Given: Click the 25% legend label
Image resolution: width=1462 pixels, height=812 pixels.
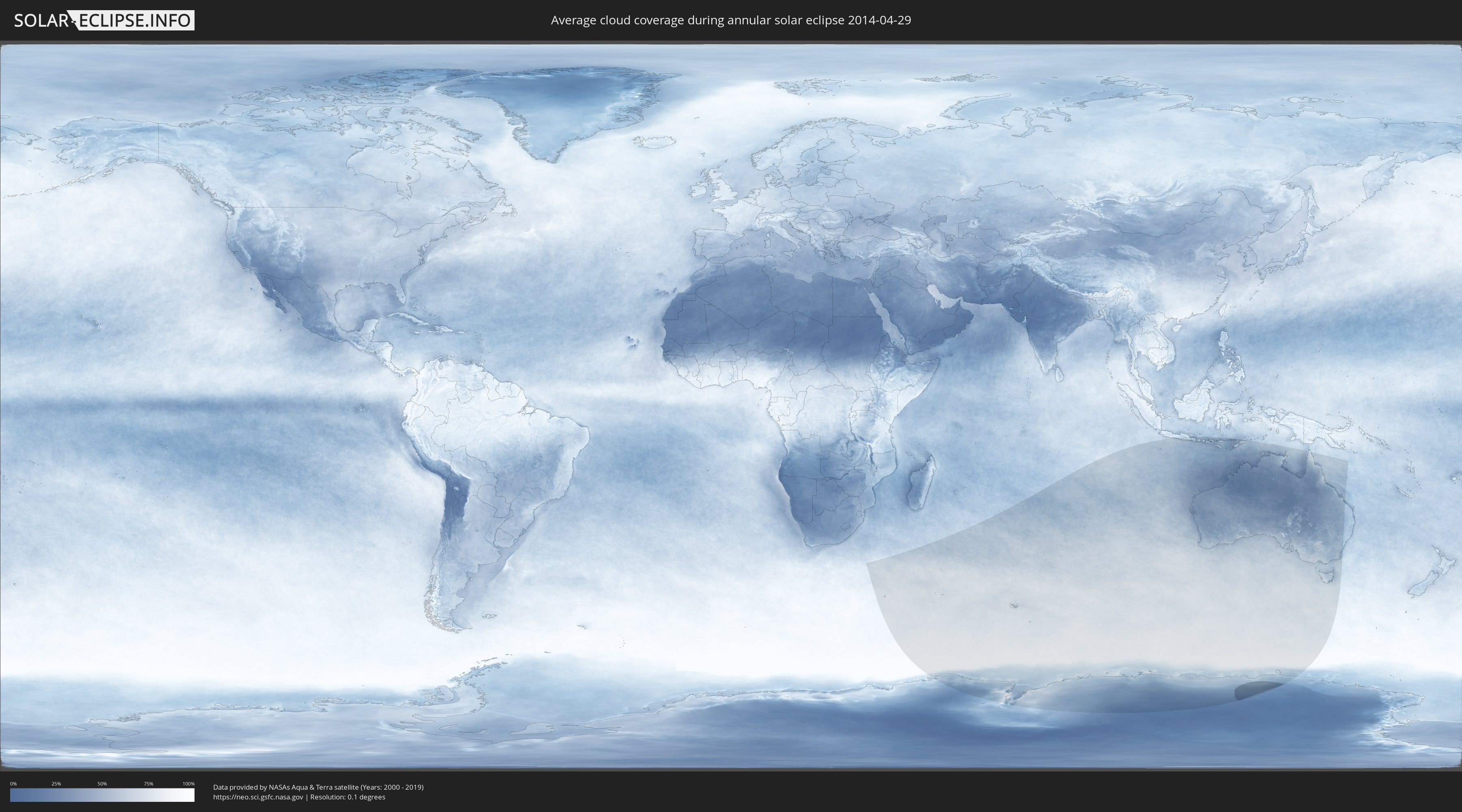Looking at the screenshot, I should pyautogui.click(x=56, y=784).
